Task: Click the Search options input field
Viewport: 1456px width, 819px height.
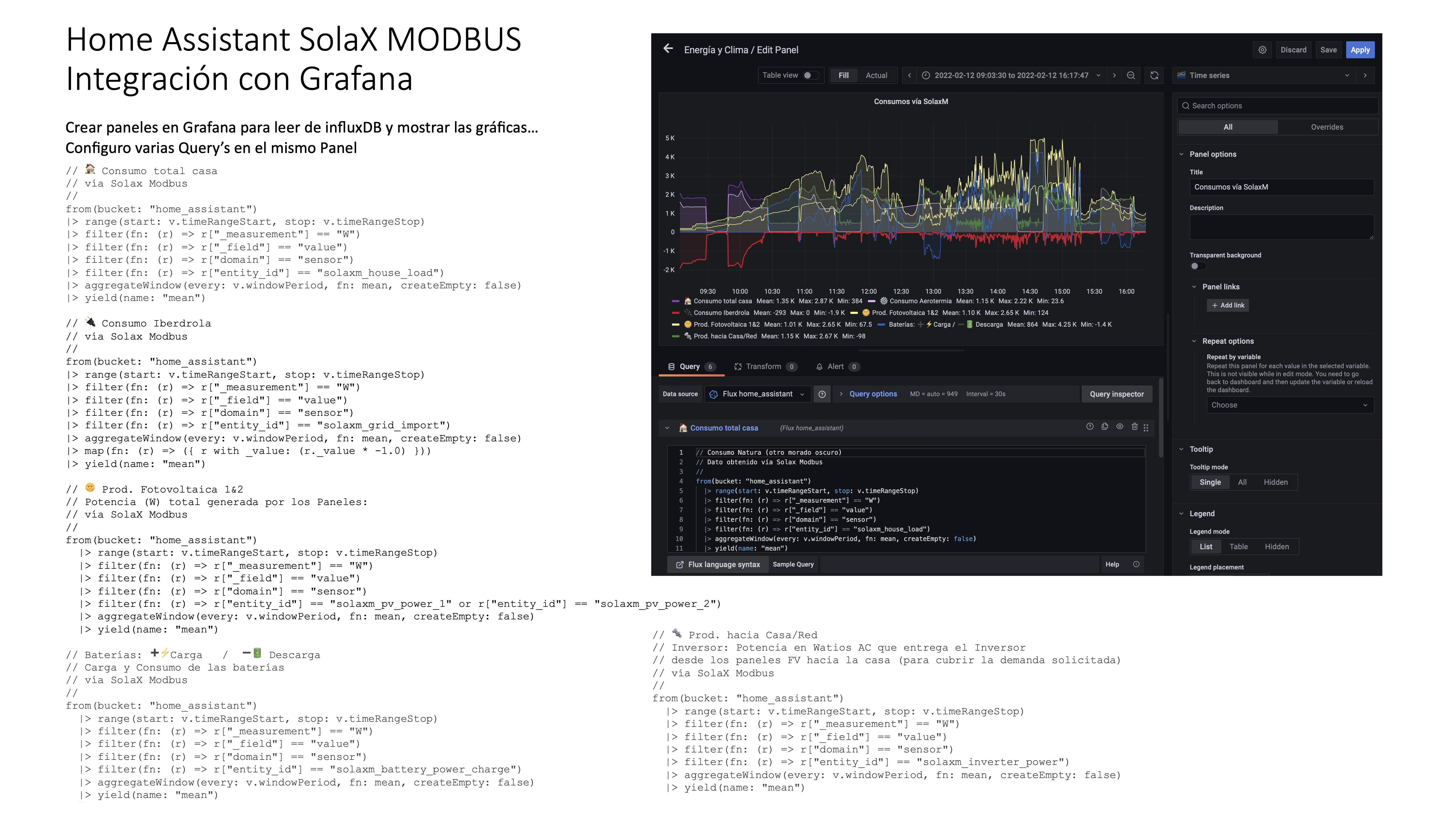Action: coord(1277,106)
